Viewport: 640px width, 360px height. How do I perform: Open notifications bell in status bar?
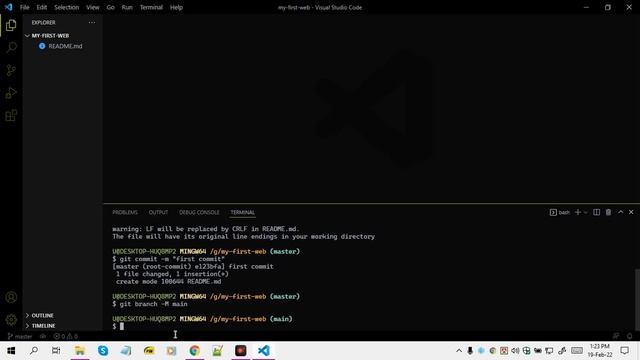click(629, 336)
